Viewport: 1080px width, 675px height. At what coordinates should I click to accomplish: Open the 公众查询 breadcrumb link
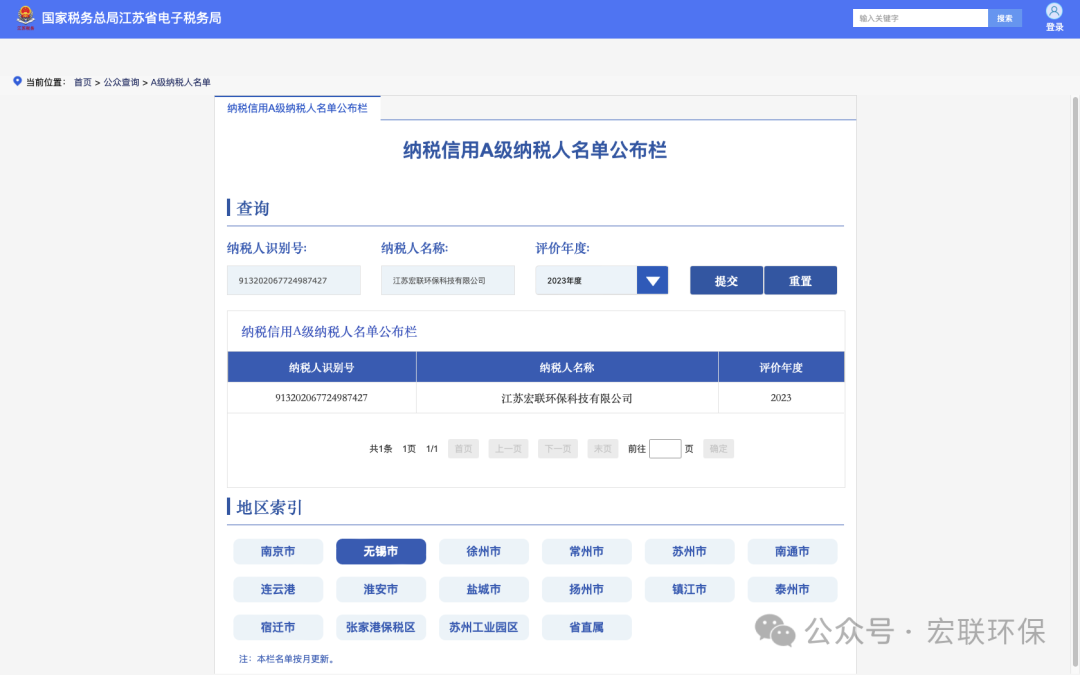pos(122,83)
